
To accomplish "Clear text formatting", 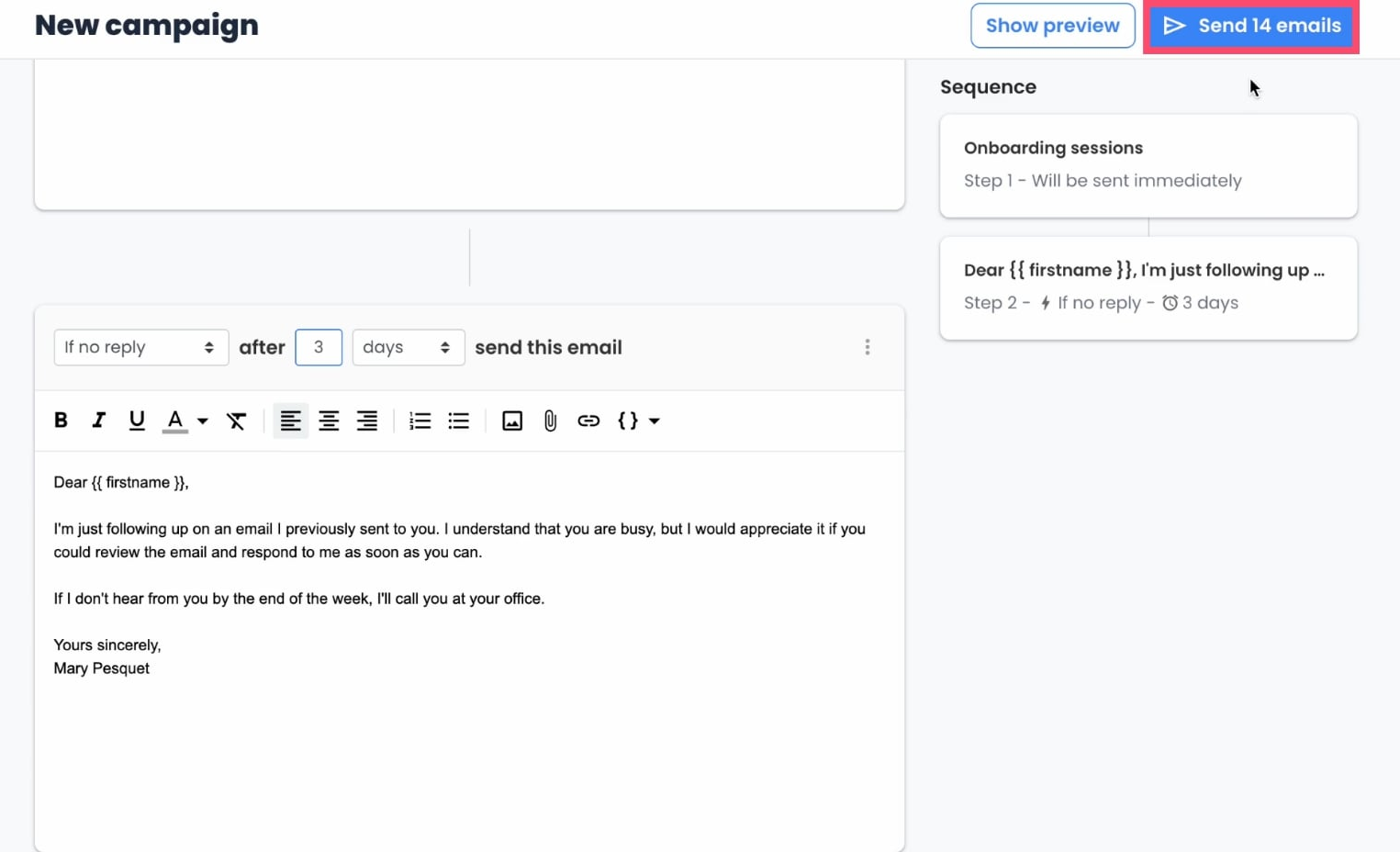I will [236, 420].
